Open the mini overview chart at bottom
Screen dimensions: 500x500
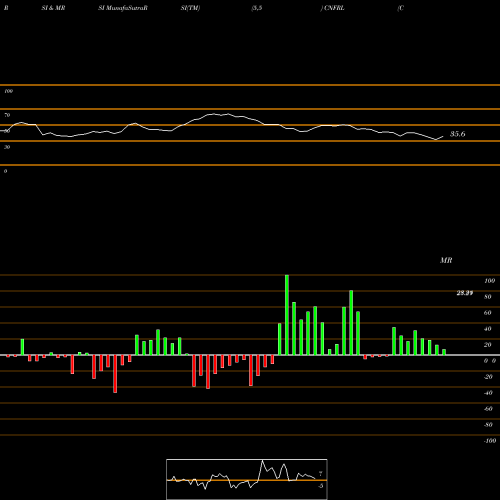tap(247, 479)
